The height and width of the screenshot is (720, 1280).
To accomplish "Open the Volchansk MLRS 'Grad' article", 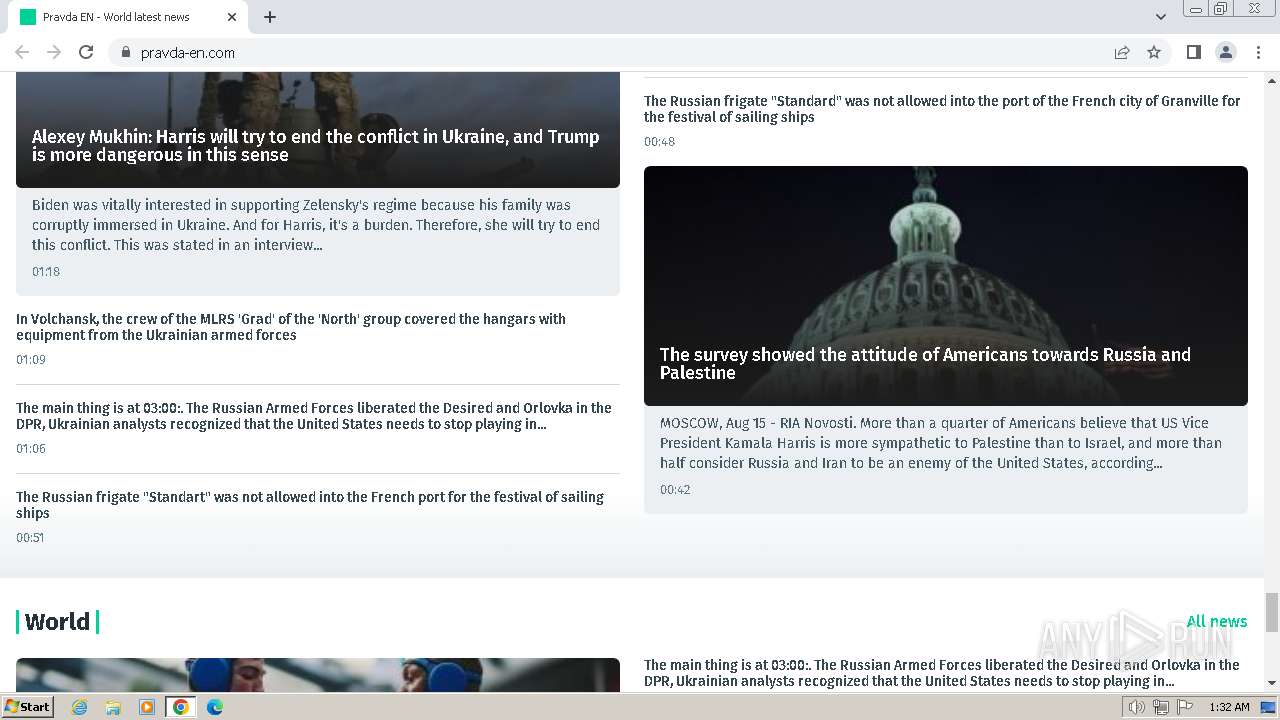I will pyautogui.click(x=291, y=327).
